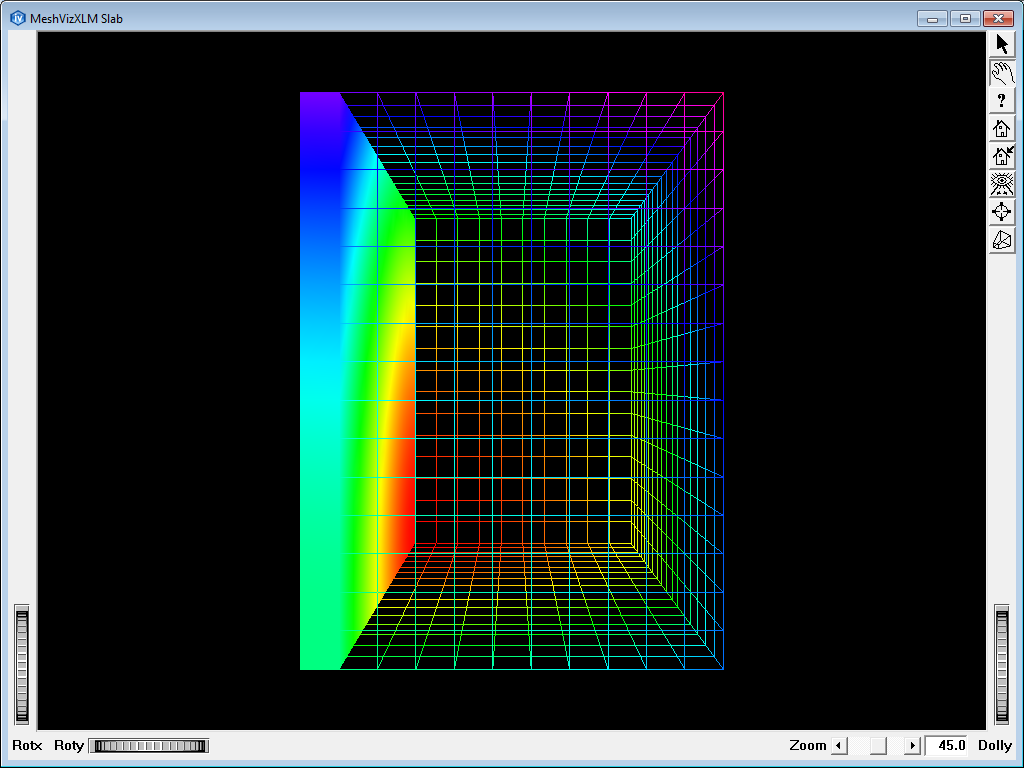The height and width of the screenshot is (768, 1024).
Task: Open help with the question mark icon
Action: (x=1002, y=100)
